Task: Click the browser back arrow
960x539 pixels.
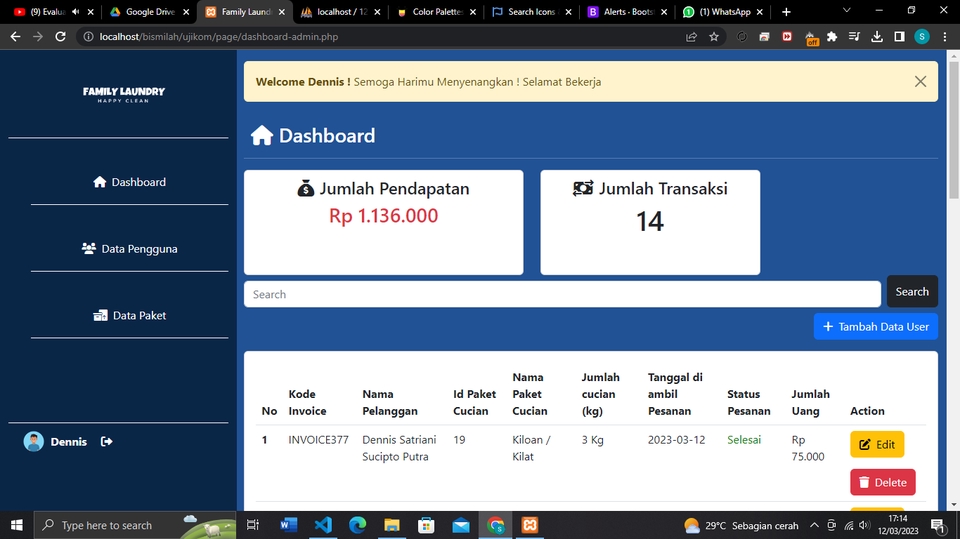Action: tap(15, 37)
